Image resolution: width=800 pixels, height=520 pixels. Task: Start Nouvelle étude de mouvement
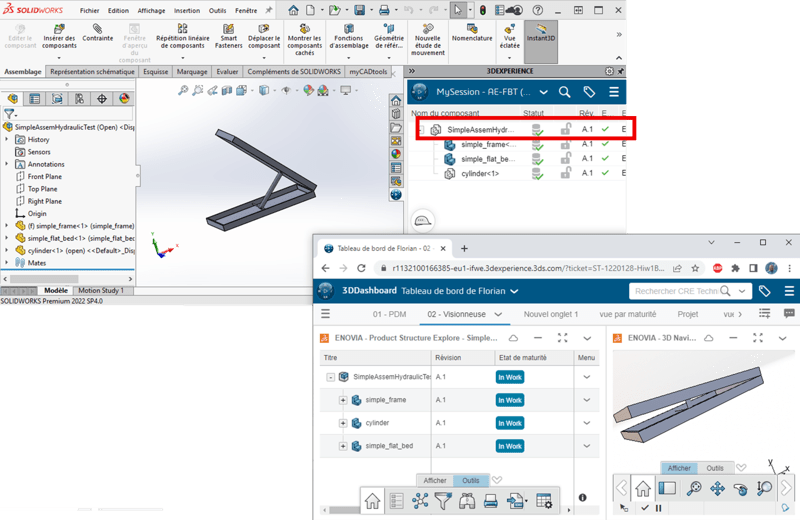point(428,39)
